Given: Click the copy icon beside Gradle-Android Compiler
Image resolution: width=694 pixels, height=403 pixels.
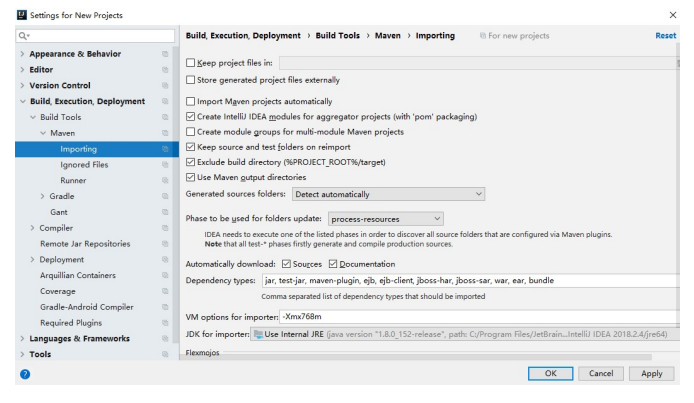Looking at the screenshot, I should click(x=165, y=307).
